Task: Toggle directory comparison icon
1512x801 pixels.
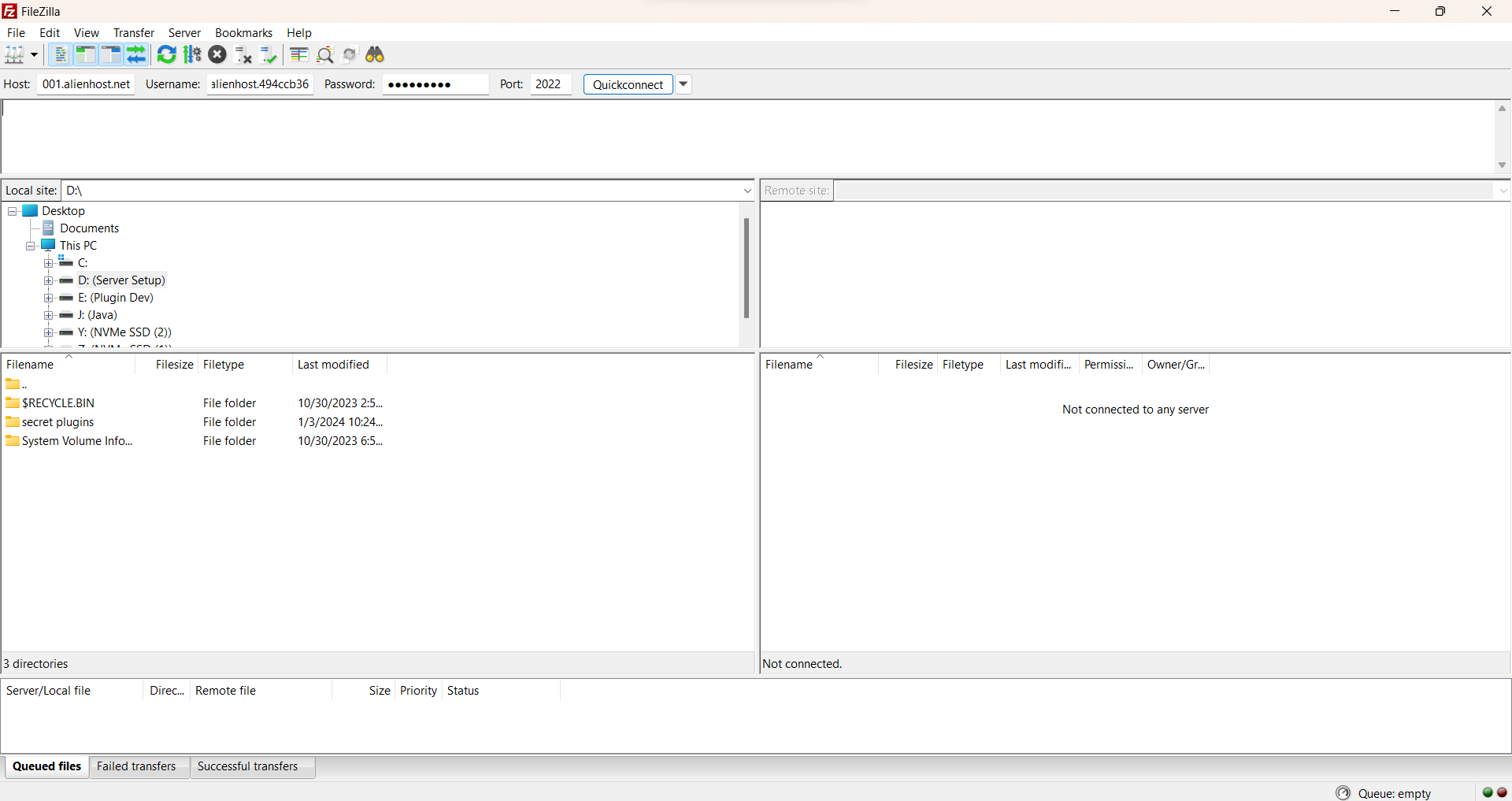Action: tap(324, 54)
